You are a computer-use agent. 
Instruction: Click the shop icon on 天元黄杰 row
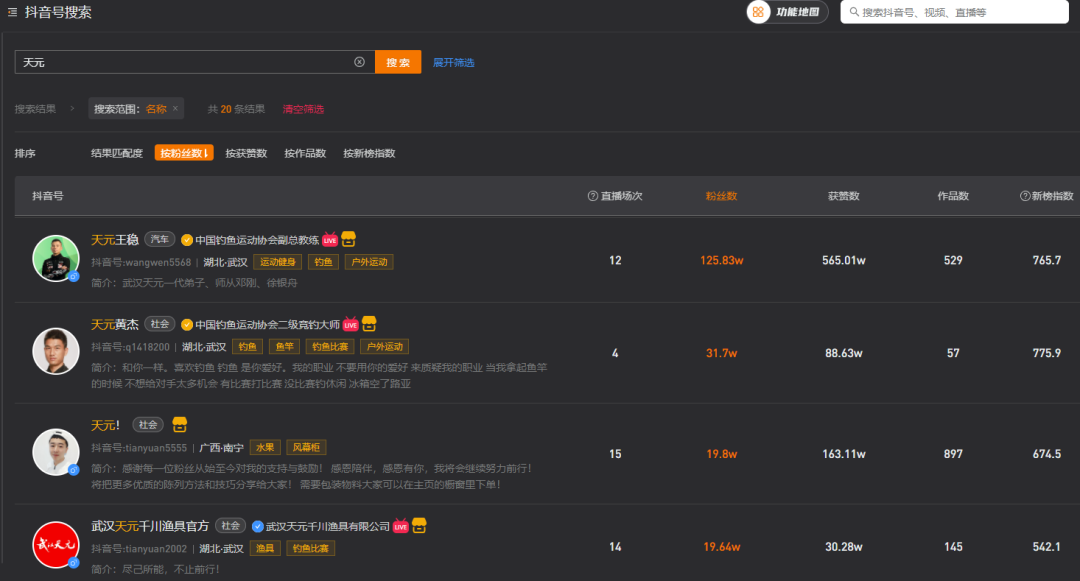click(369, 324)
